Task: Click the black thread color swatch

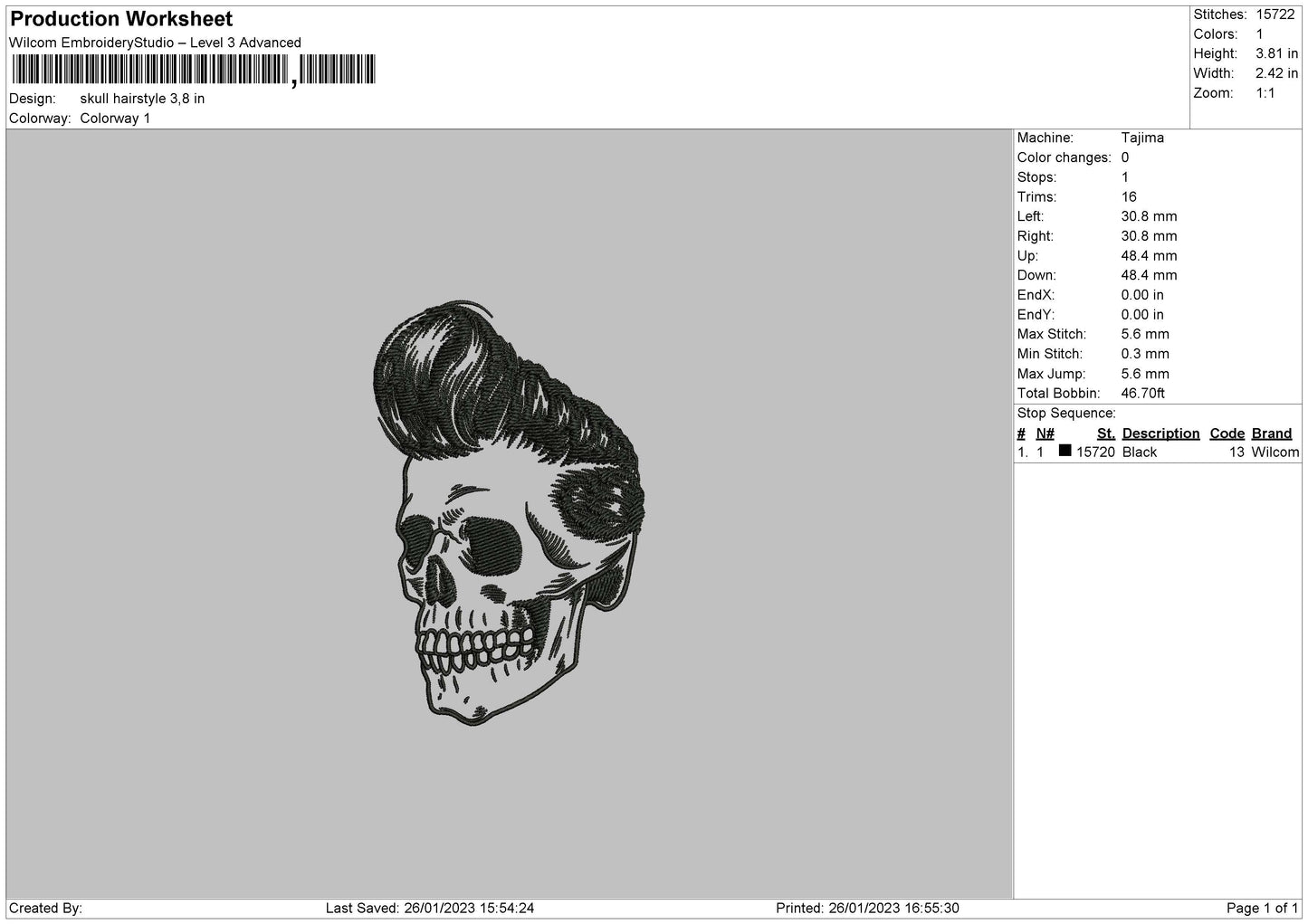Action: pos(1065,451)
